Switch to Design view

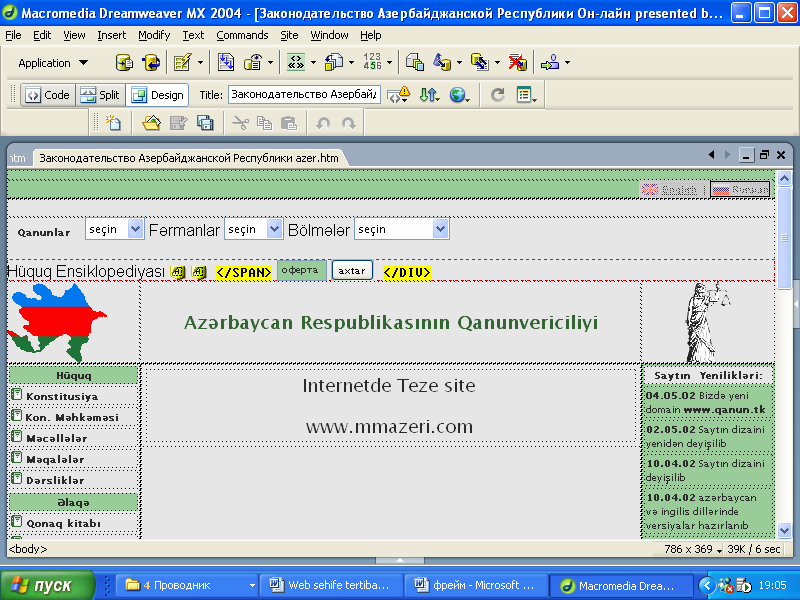tap(157, 95)
